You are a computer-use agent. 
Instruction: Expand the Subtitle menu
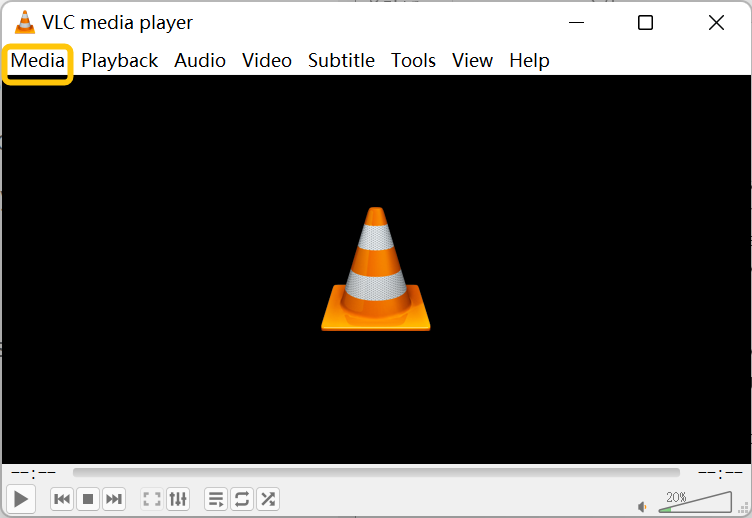[341, 61]
